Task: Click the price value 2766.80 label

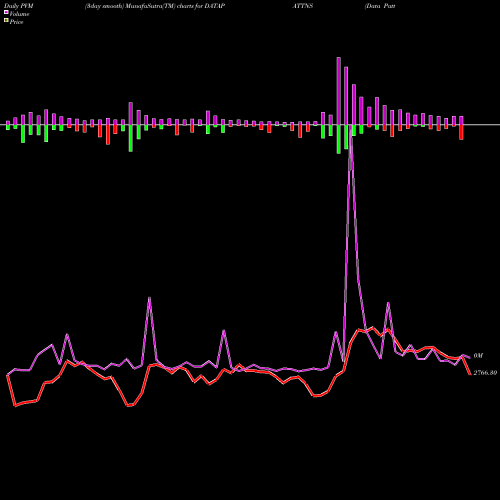Action: click(485, 373)
